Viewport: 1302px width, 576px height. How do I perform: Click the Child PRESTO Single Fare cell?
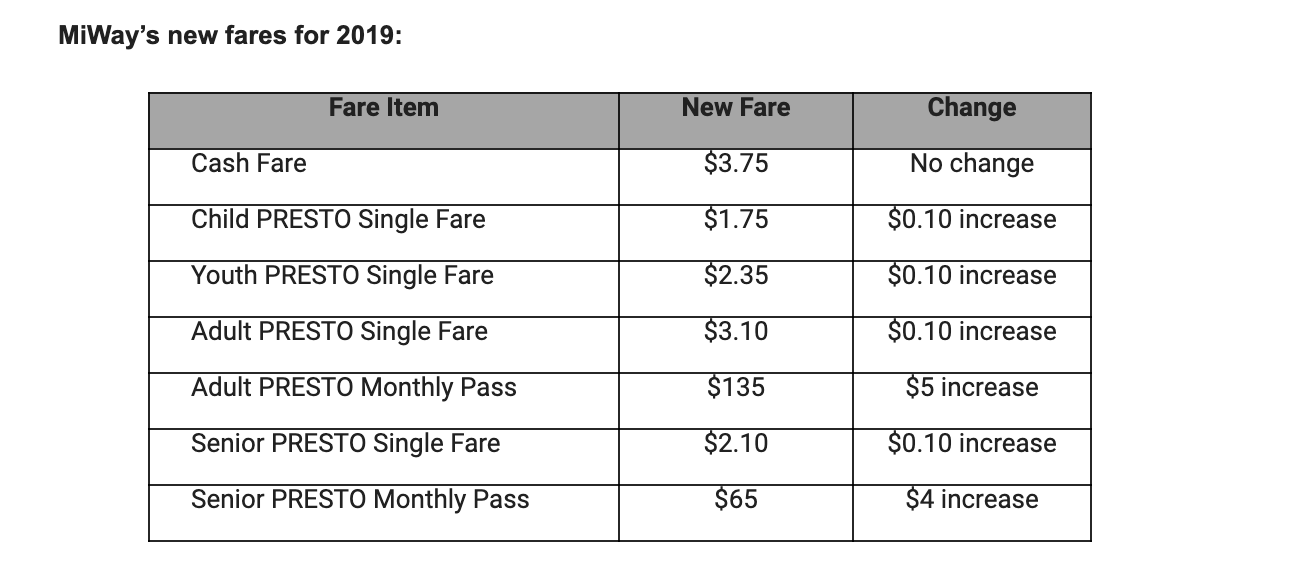338,220
